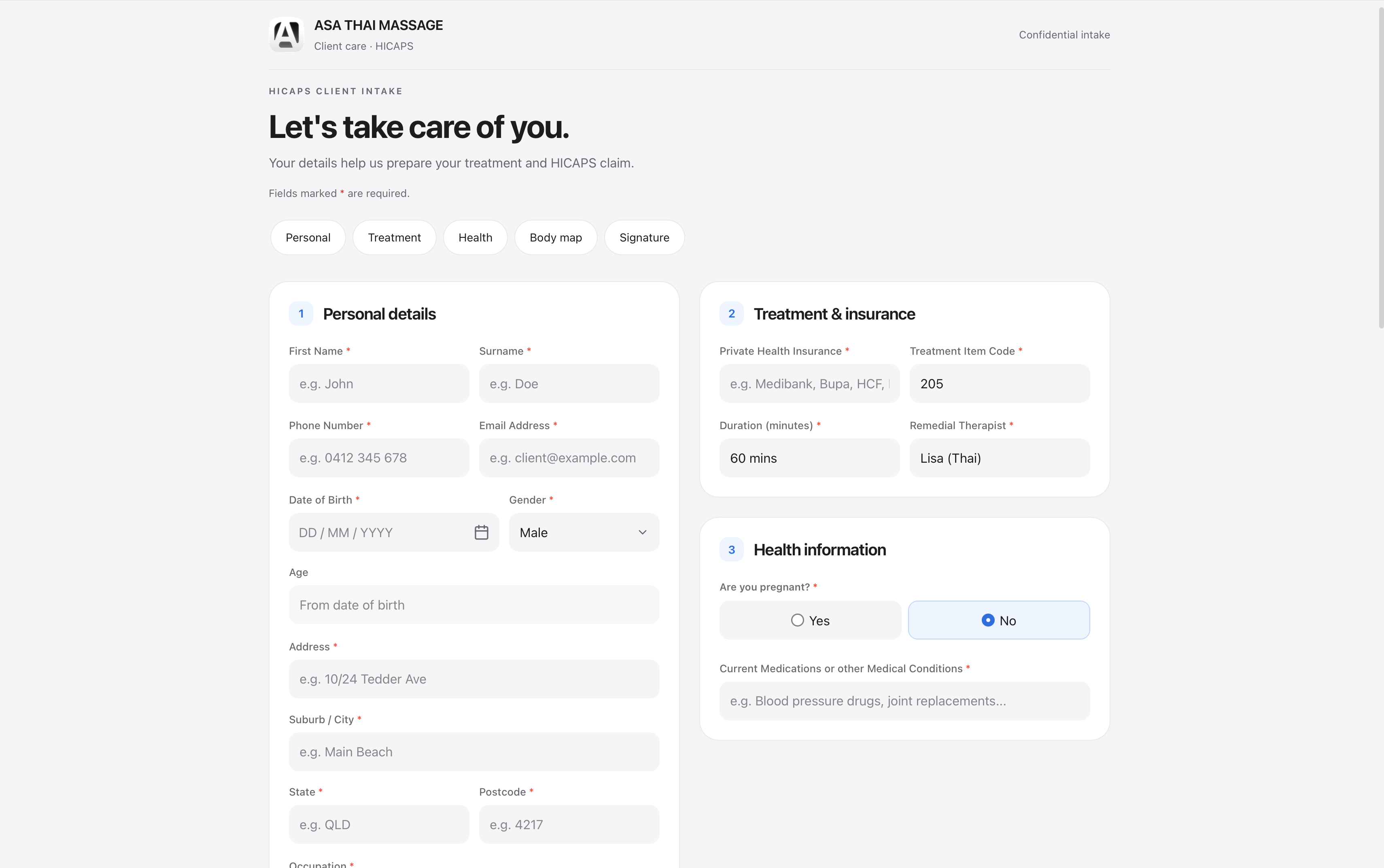
Task: Click into the Postcode field
Action: point(569,824)
